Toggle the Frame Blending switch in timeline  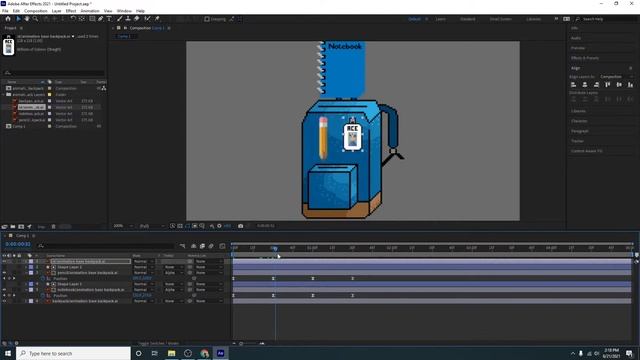click(202, 246)
